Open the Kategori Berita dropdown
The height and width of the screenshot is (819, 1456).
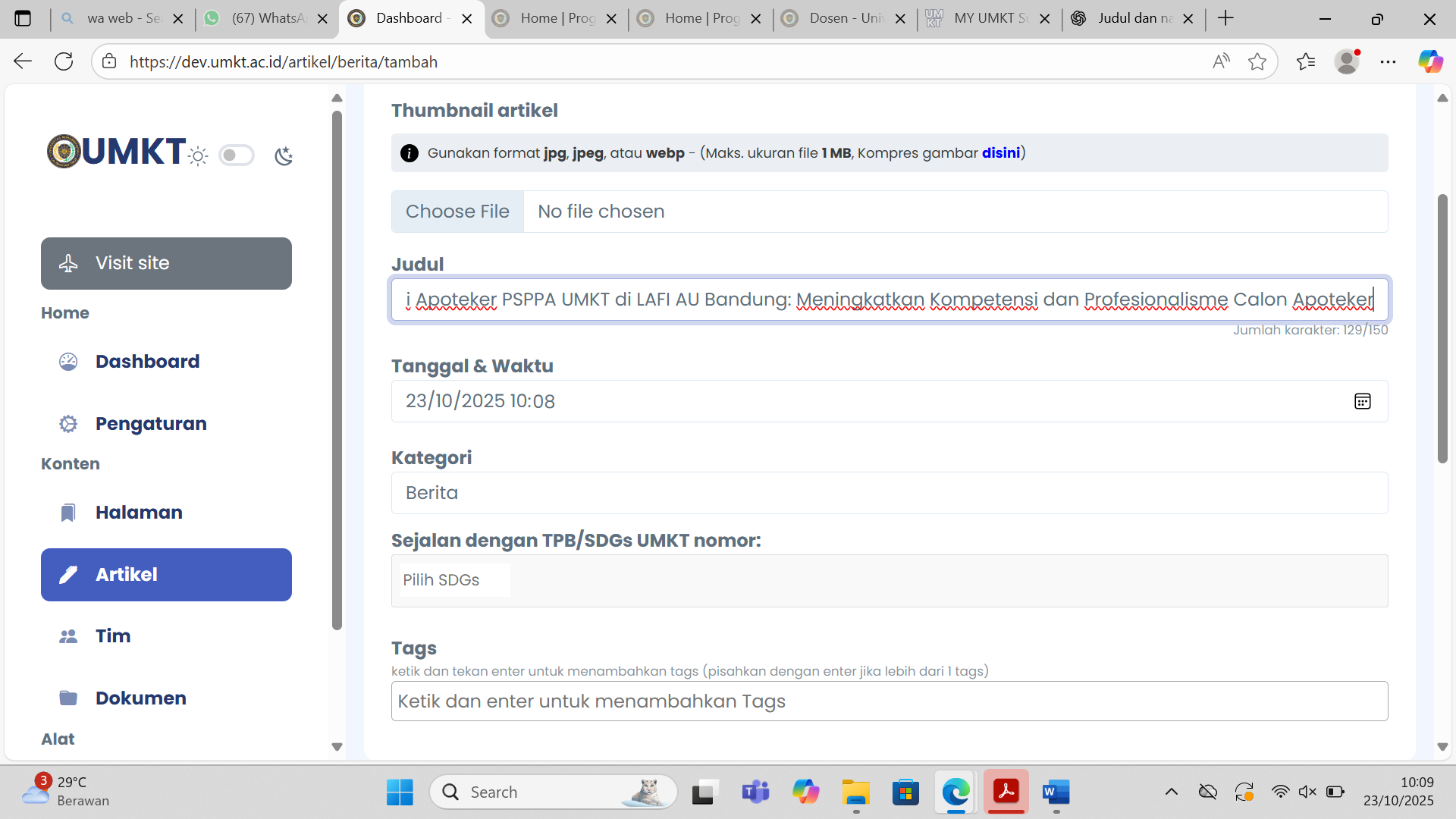889,493
